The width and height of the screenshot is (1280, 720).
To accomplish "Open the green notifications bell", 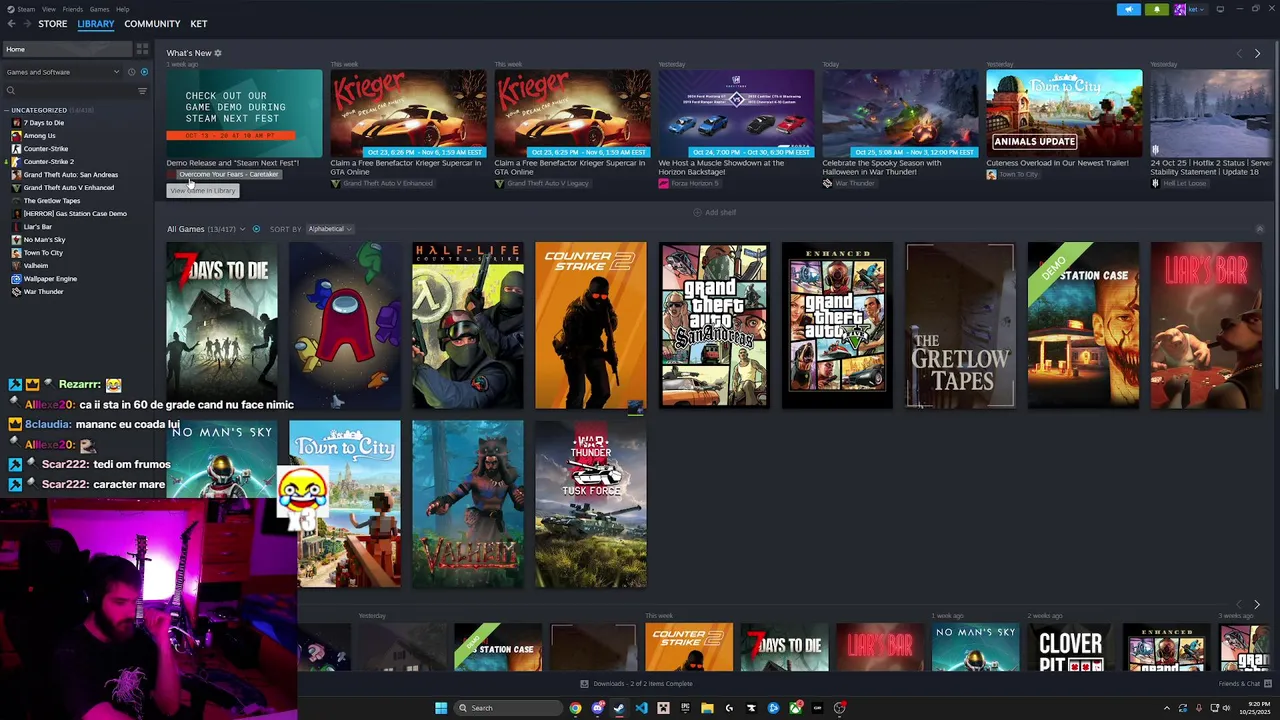I will click(1157, 9).
